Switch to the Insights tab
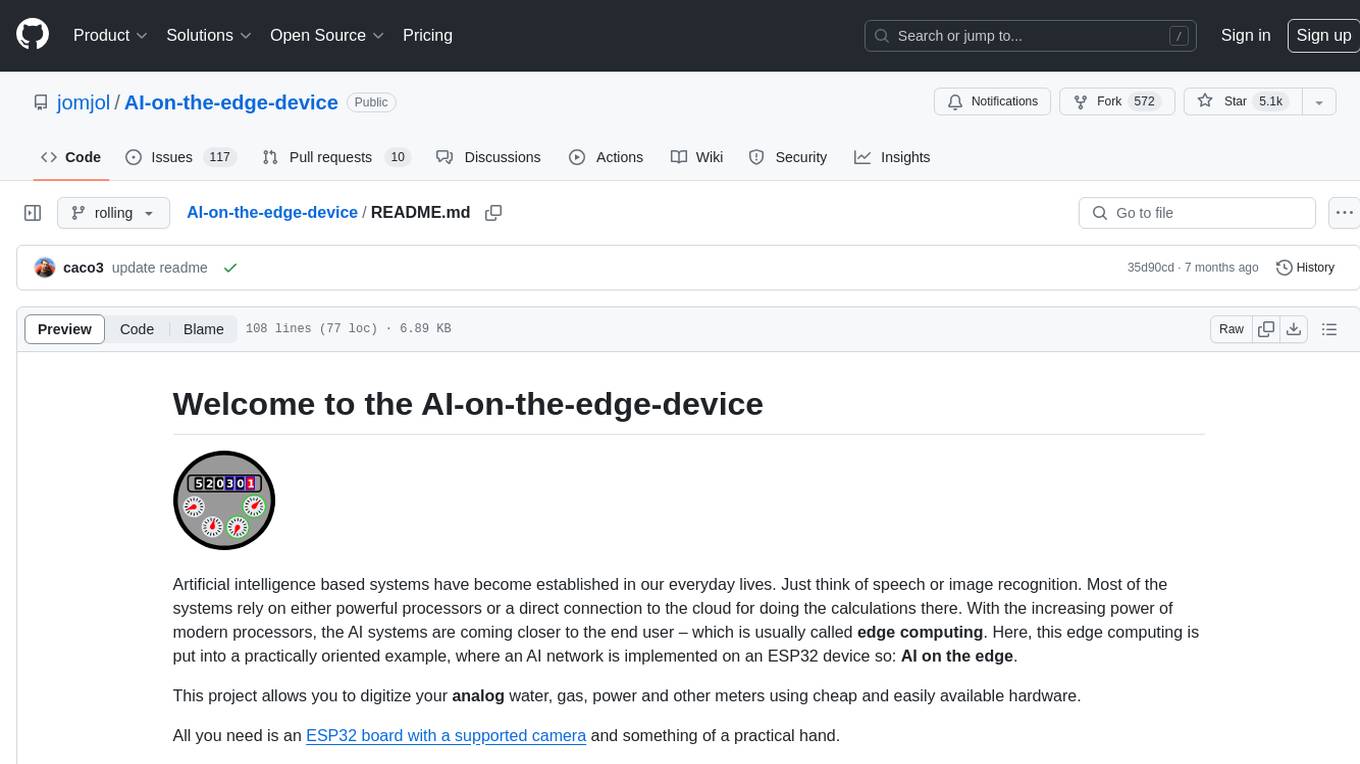Image resolution: width=1360 pixels, height=764 pixels. pyautogui.click(x=892, y=157)
